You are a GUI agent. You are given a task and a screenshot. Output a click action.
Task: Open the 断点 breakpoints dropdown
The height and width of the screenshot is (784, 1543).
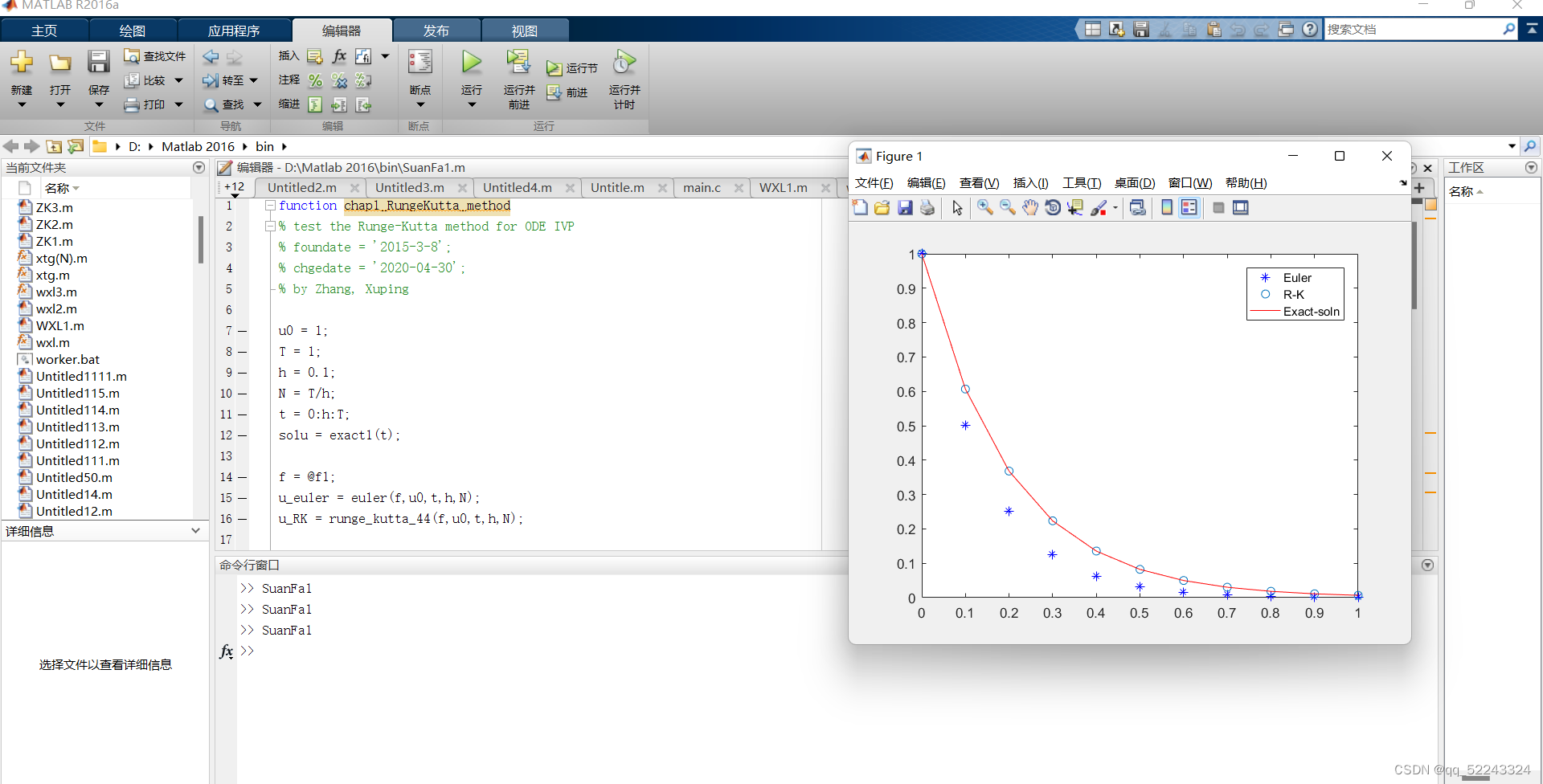coord(420,104)
